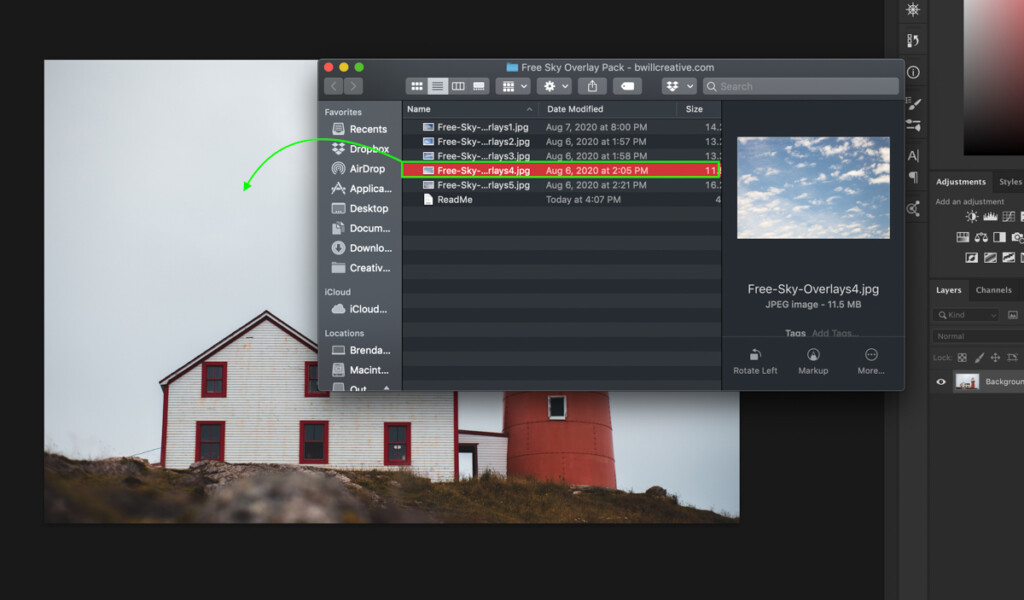Switch to the Channels tab

(993, 290)
